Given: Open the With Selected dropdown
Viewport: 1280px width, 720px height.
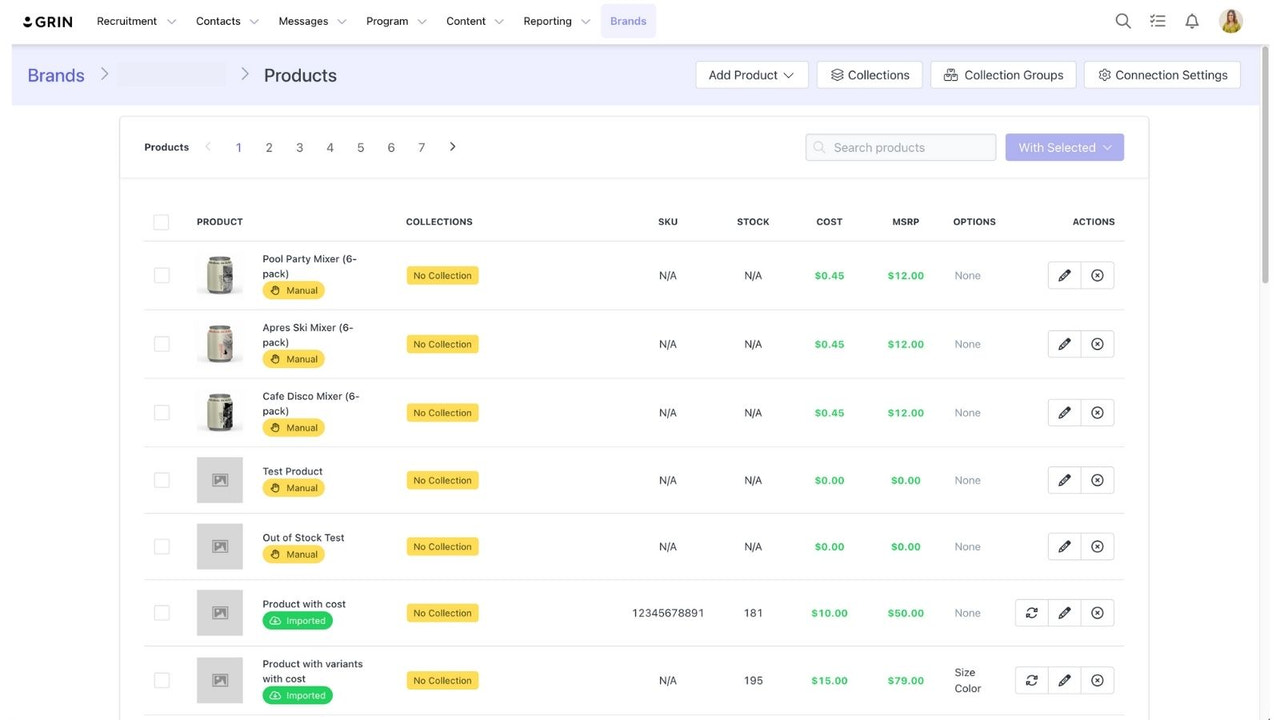Looking at the screenshot, I should pyautogui.click(x=1064, y=147).
